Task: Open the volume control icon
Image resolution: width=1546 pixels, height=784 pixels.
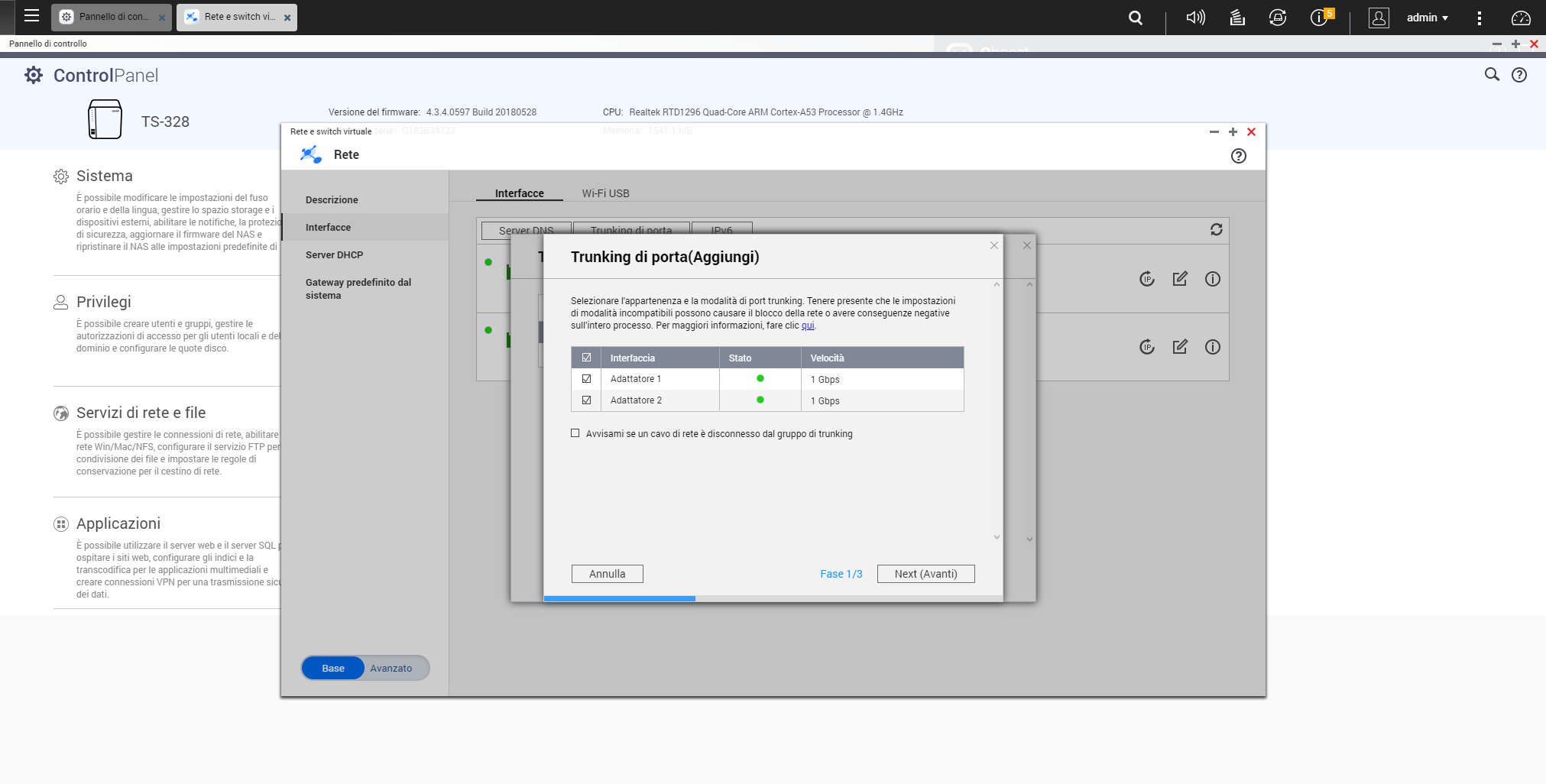Action: coord(1195,18)
